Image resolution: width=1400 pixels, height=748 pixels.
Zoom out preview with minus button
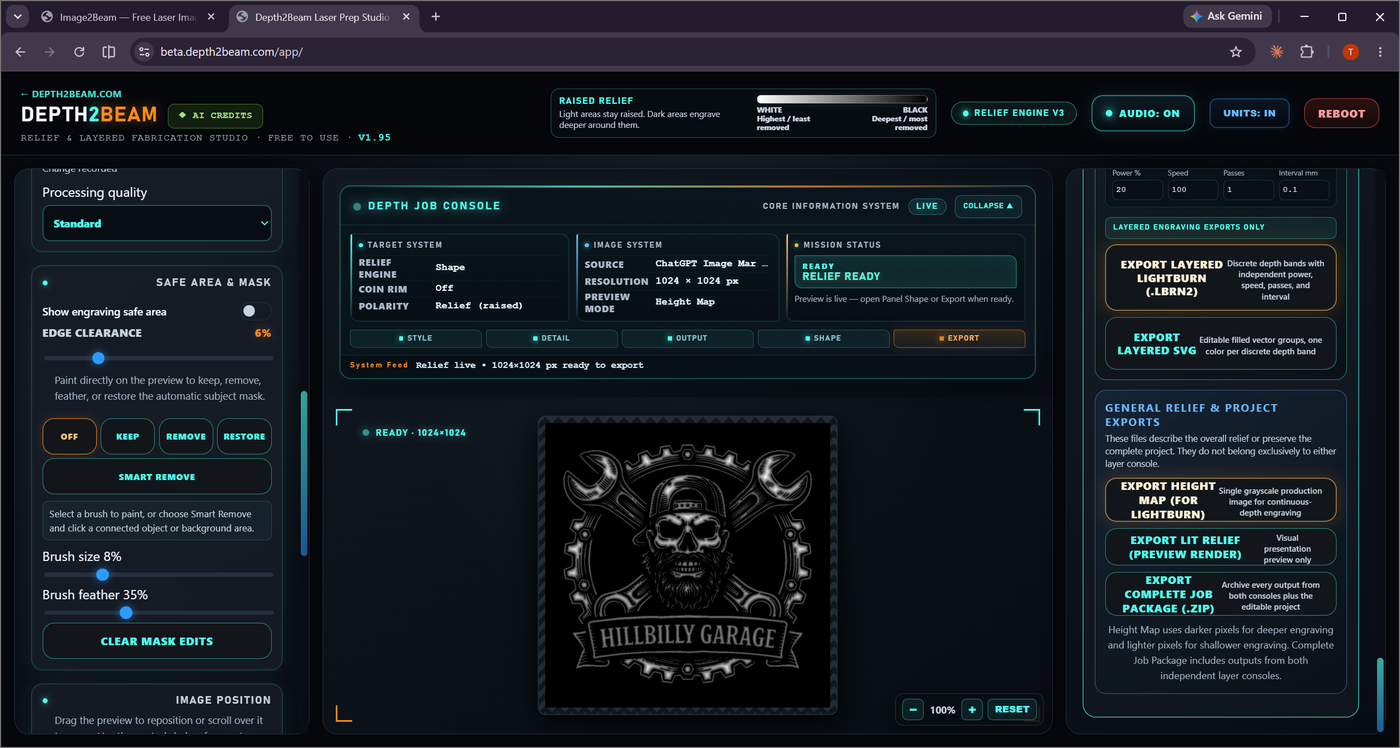[x=912, y=709]
